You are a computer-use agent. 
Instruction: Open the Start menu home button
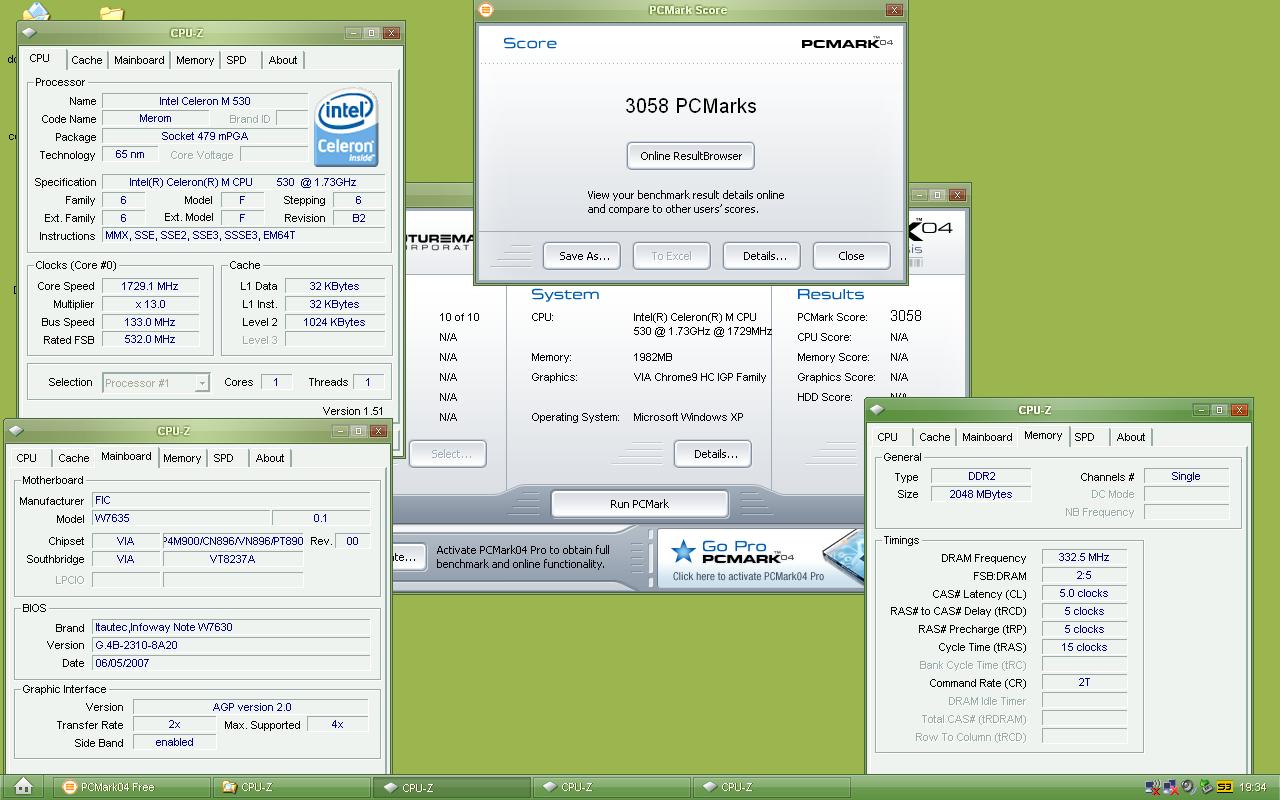click(x=24, y=787)
